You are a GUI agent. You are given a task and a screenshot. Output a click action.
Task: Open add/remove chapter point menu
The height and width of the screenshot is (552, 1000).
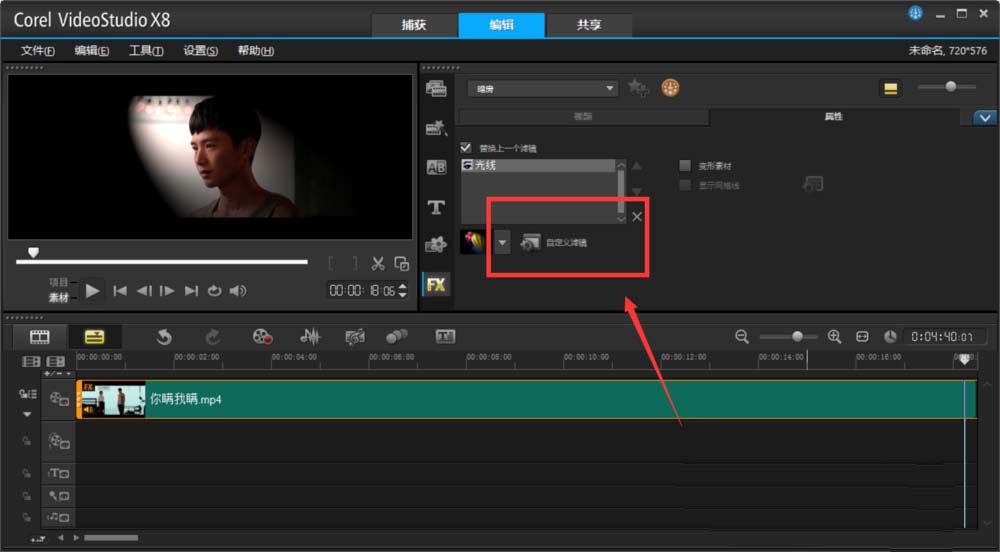pyautogui.click(x=59, y=374)
